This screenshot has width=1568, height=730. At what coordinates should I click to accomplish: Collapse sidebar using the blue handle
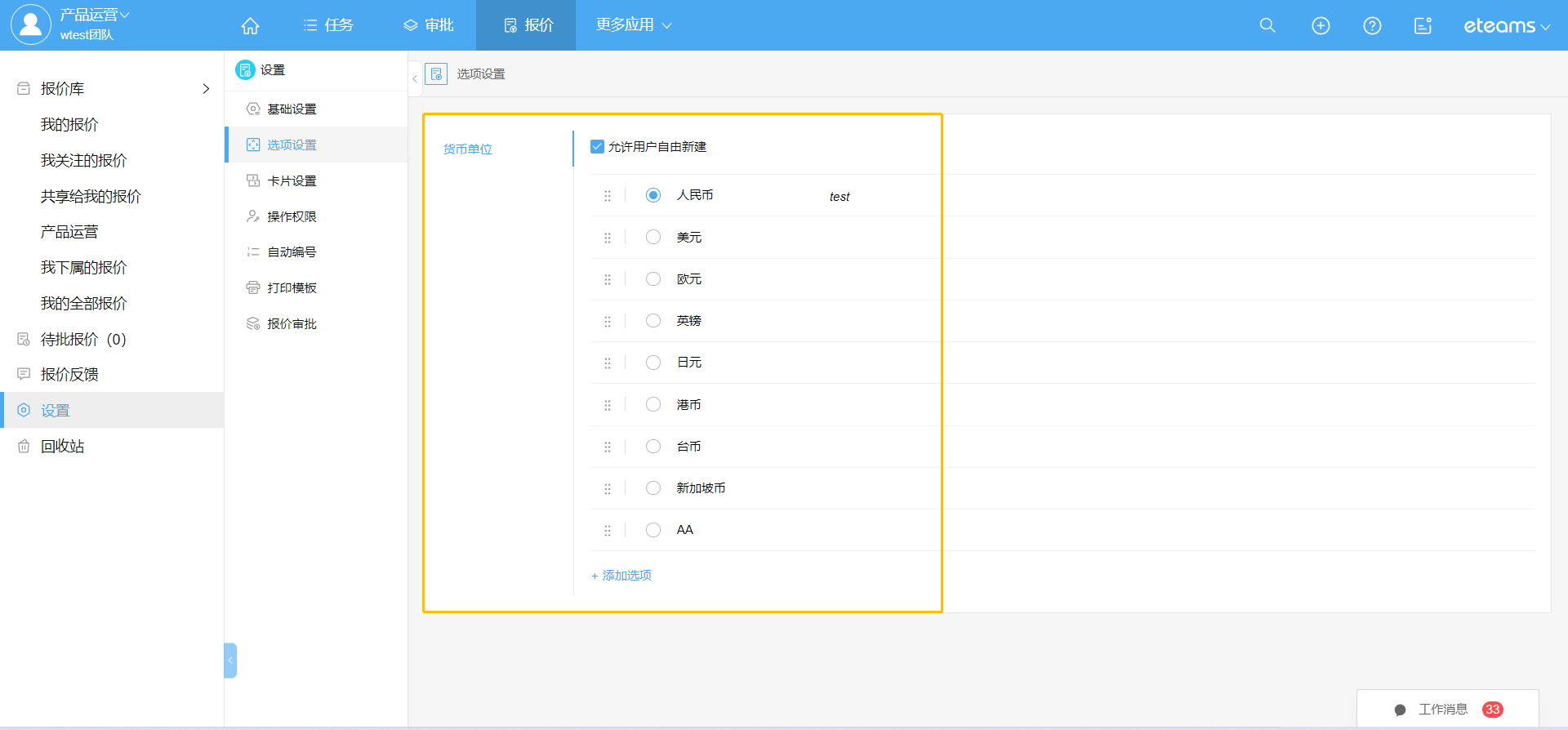pos(230,660)
